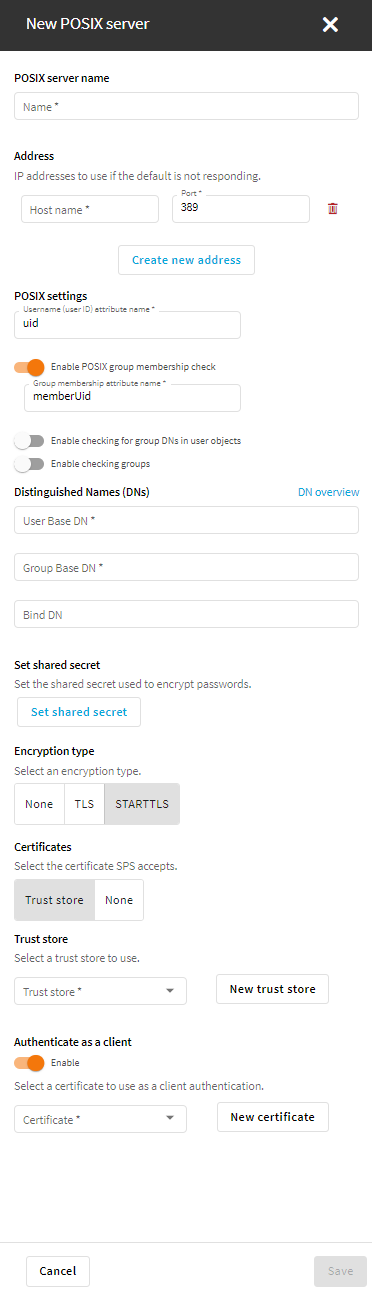The width and height of the screenshot is (372, 1297).
Task: Choose None as encryption type
Action: (x=40, y=804)
